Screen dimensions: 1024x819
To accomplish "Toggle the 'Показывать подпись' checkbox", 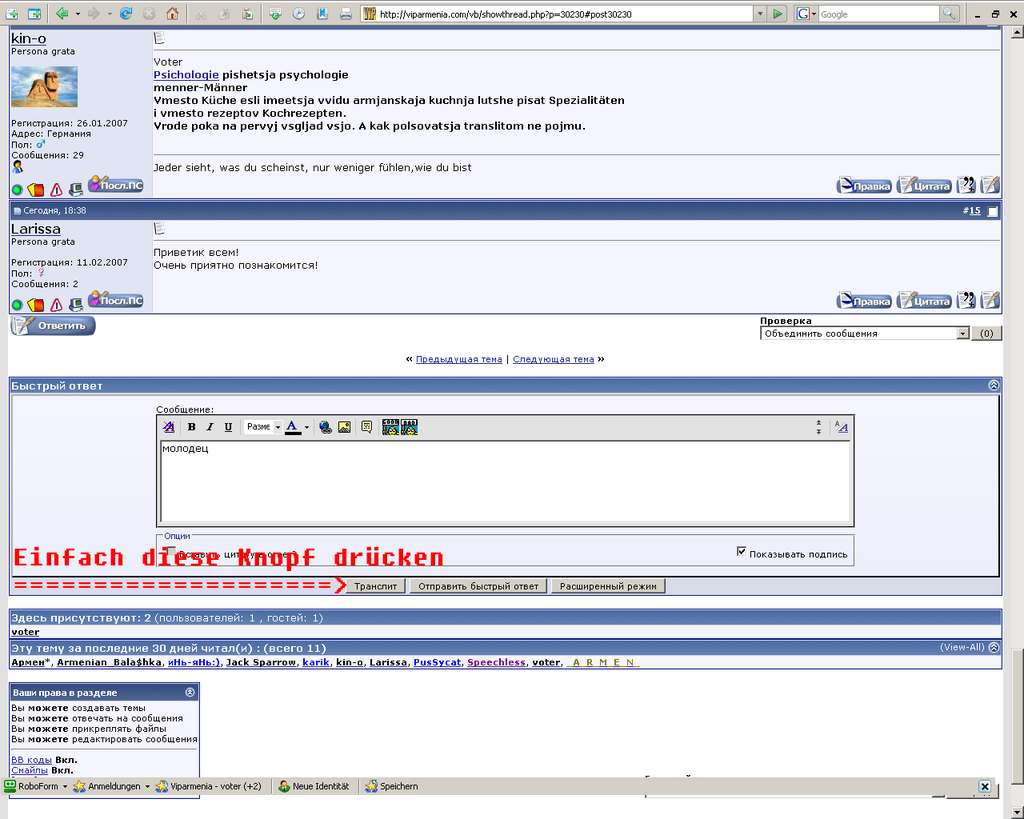I will [x=741, y=551].
